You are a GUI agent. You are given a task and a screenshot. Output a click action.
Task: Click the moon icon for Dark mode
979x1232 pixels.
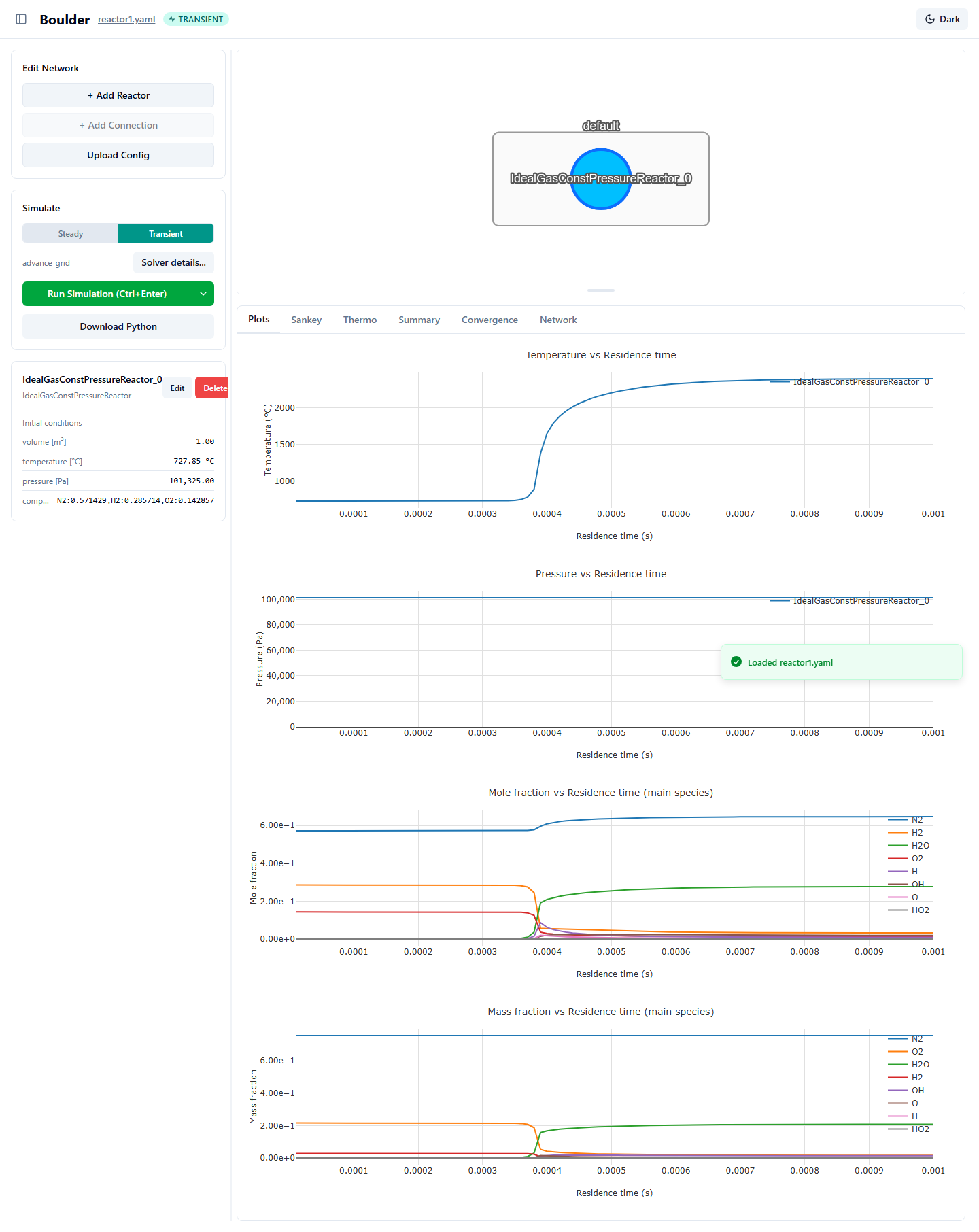tap(930, 19)
